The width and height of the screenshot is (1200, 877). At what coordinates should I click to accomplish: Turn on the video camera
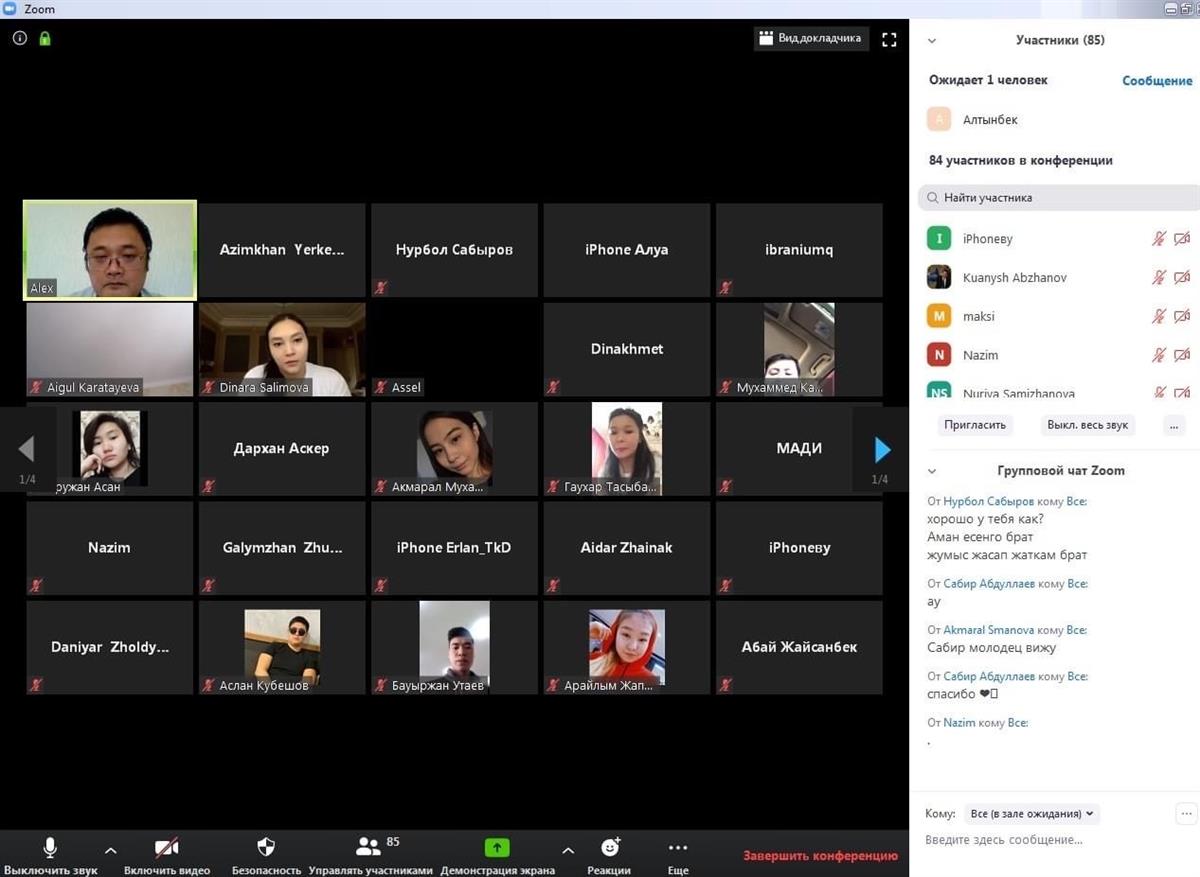(166, 854)
